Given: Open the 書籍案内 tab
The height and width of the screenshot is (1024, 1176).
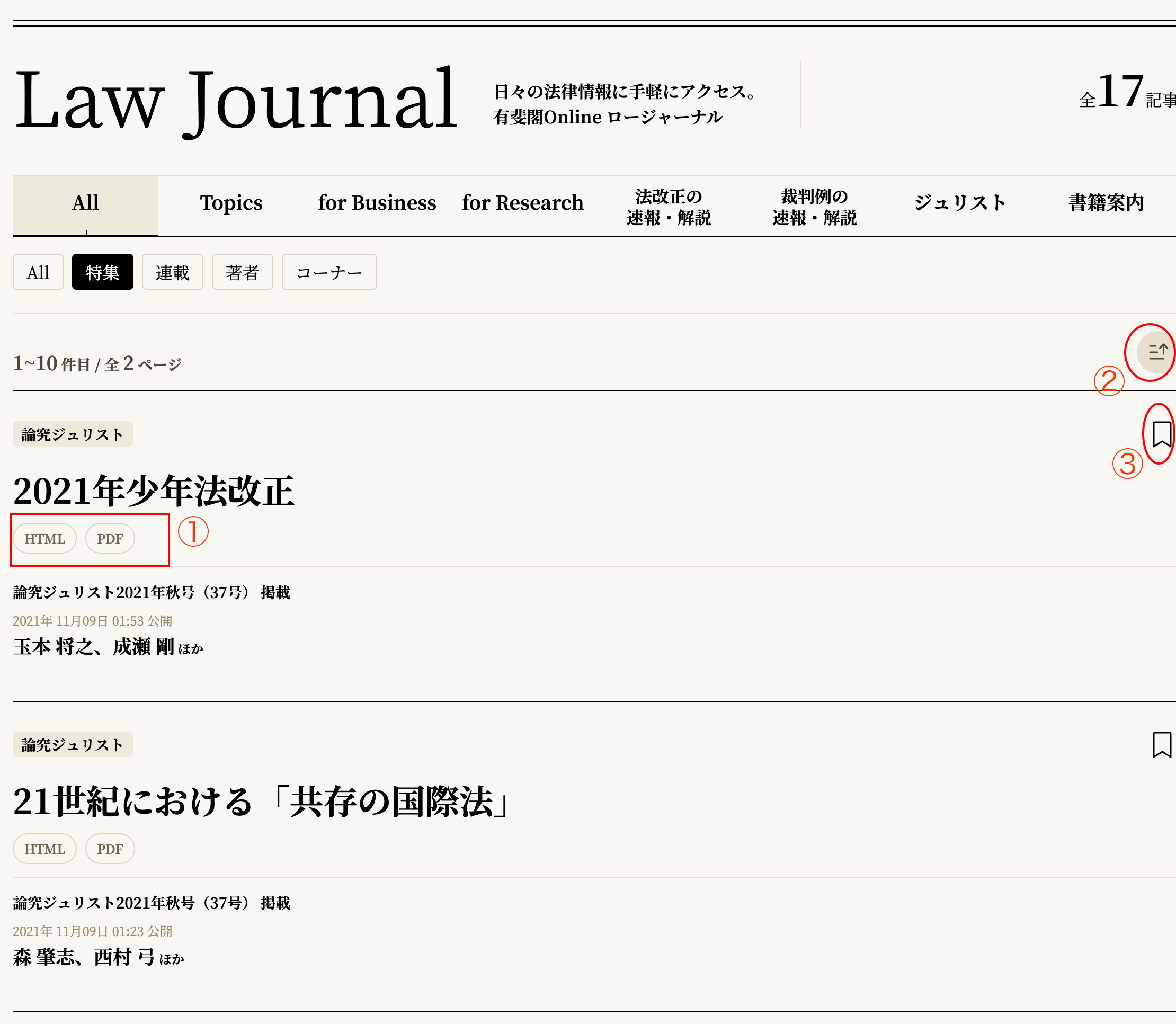Looking at the screenshot, I should tap(1106, 203).
